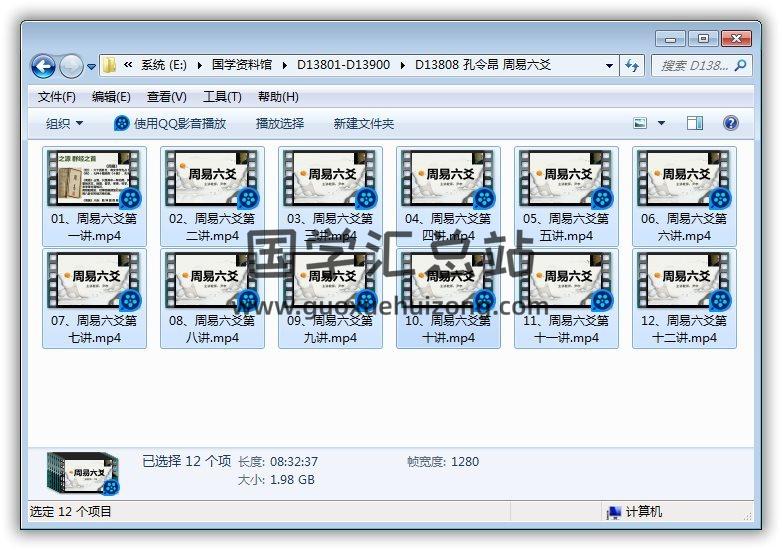Go back with the blue Back arrow

click(43, 66)
